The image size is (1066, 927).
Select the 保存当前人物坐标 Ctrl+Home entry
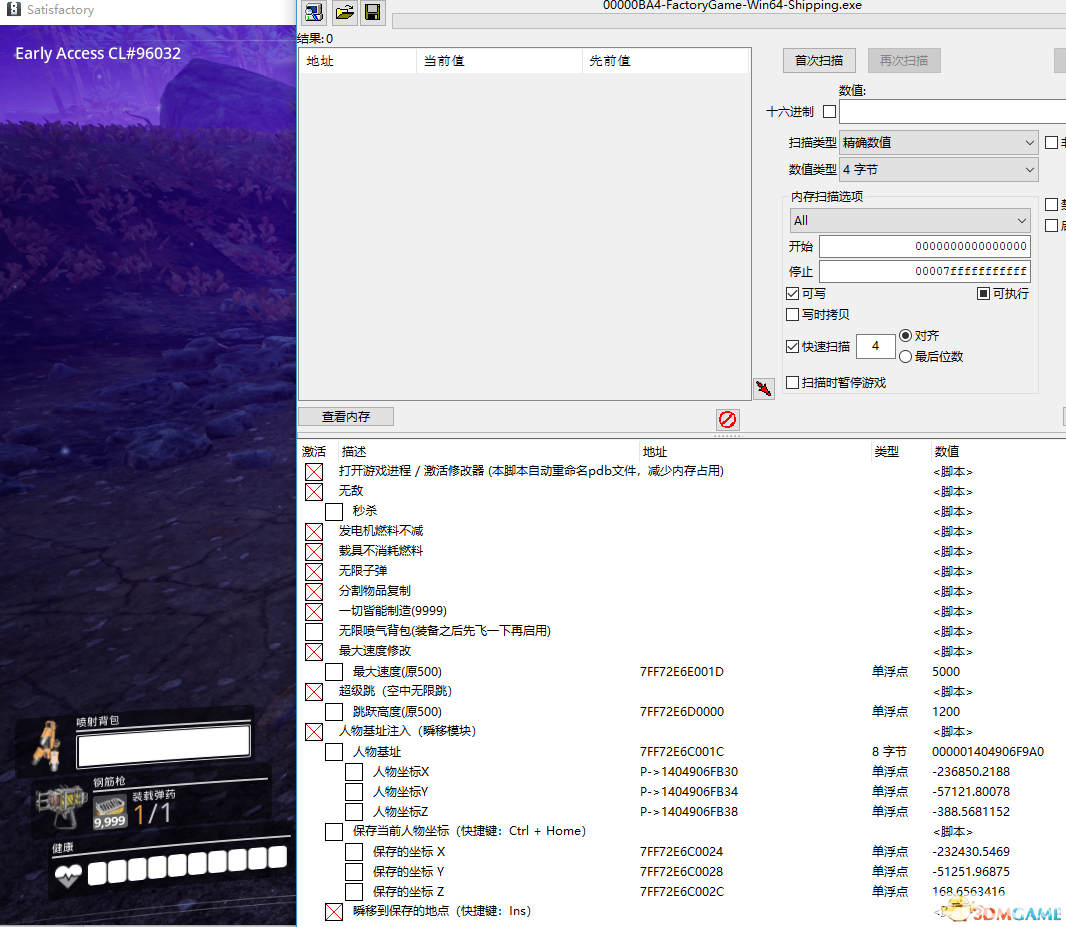point(468,831)
